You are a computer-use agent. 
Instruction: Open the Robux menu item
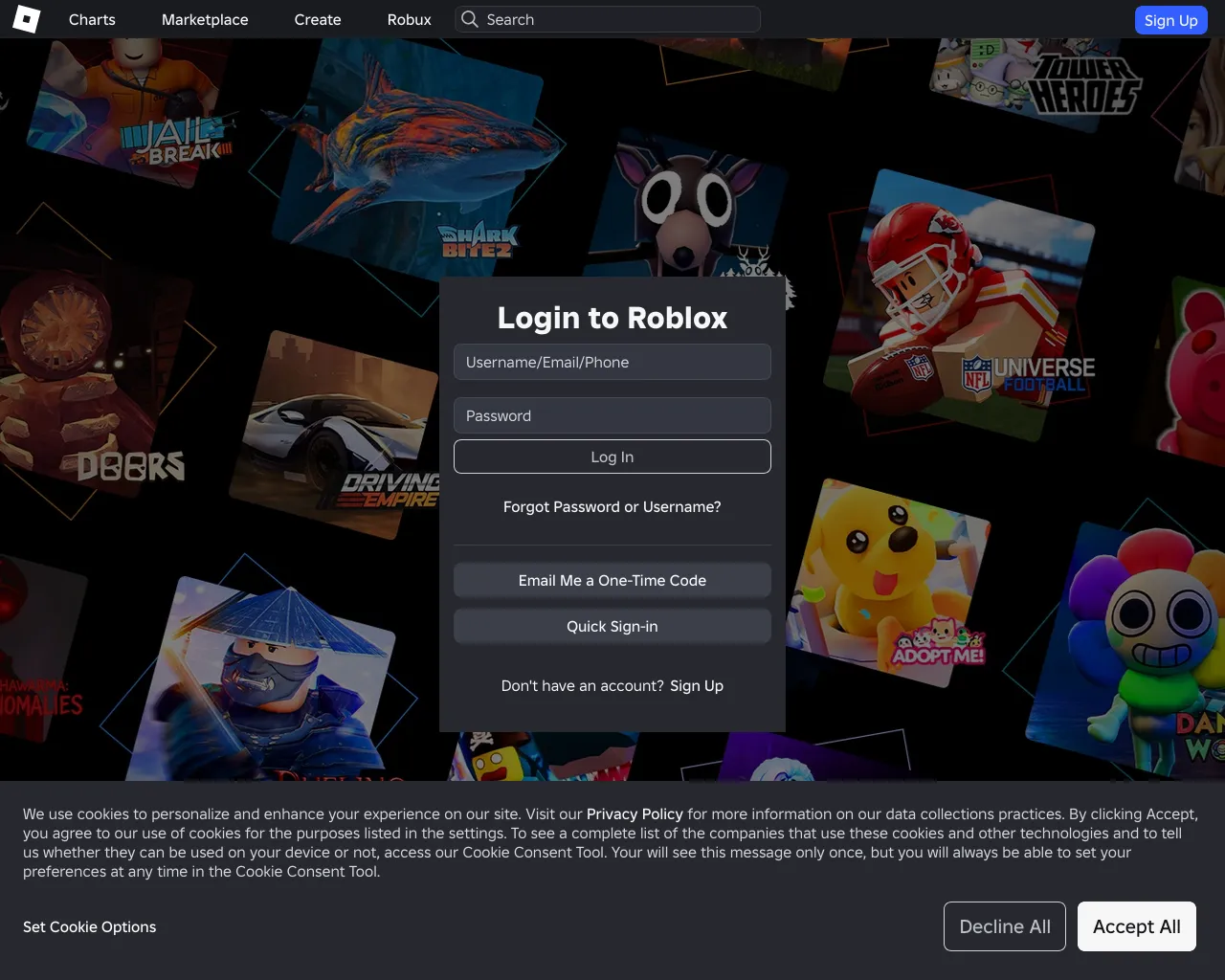[x=410, y=19]
